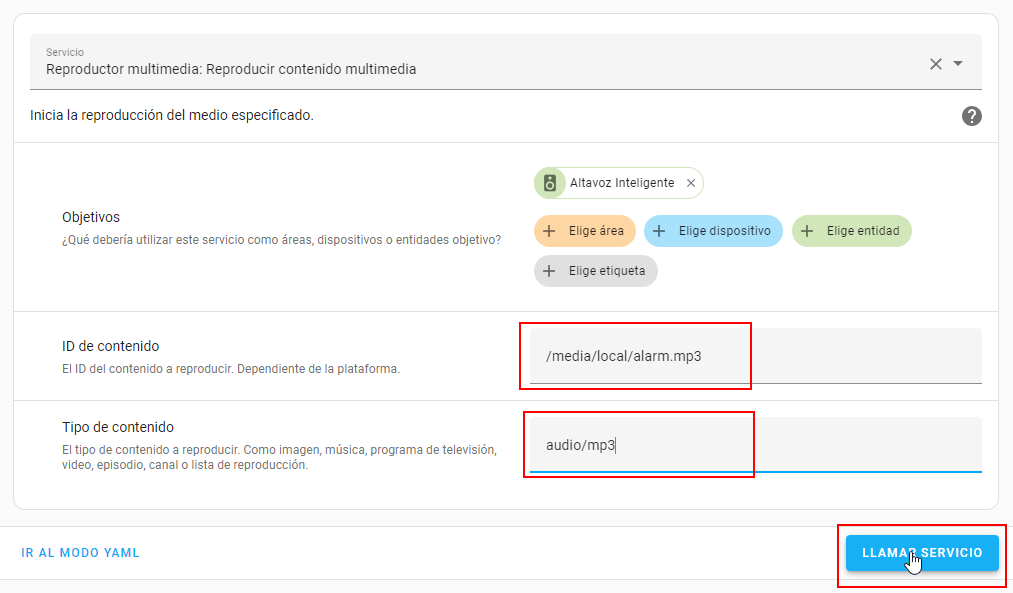Expand the Servicio dropdown arrow

click(958, 64)
